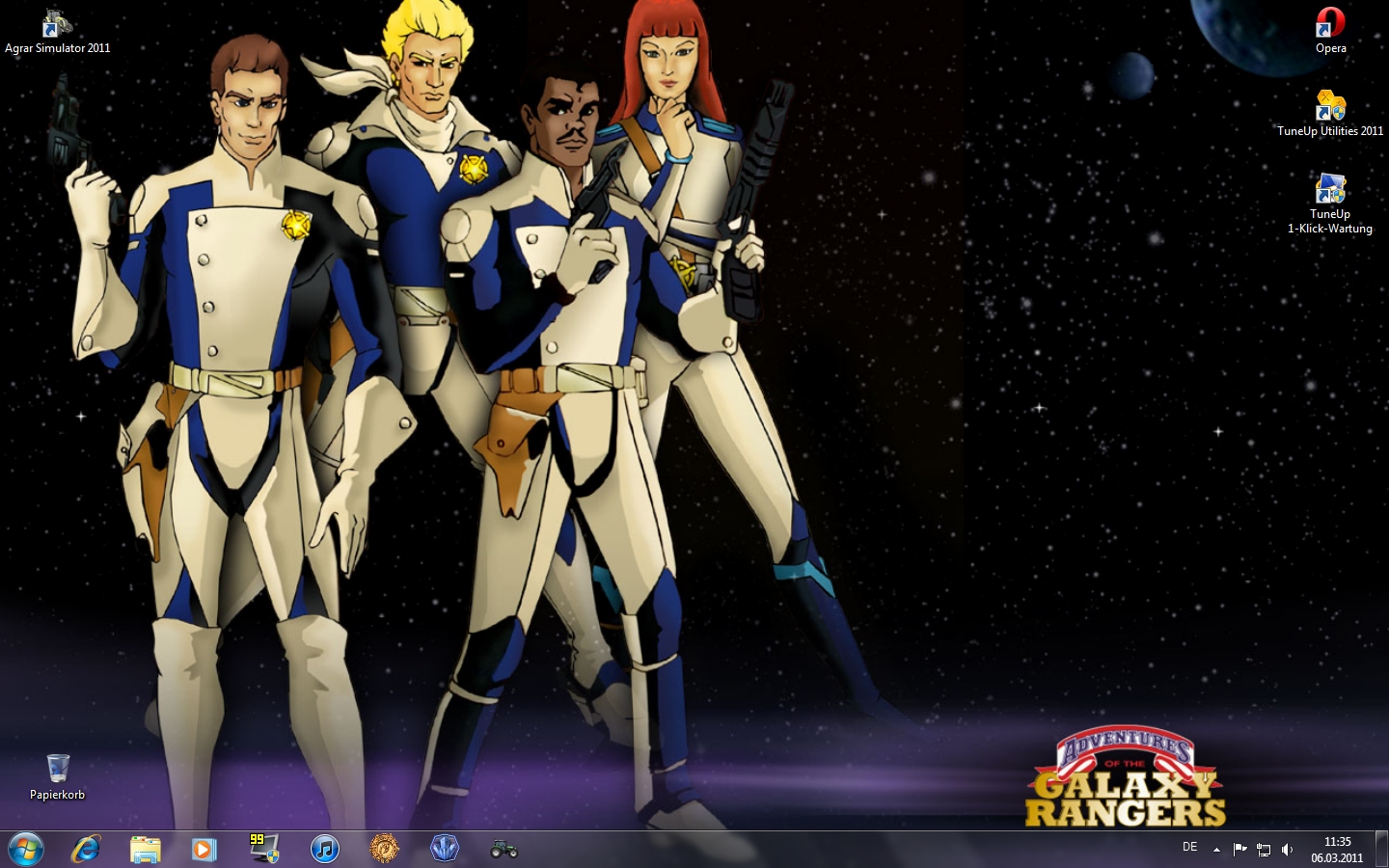Open the Windows Start menu
The width and height of the screenshot is (1389, 868).
coord(26,849)
